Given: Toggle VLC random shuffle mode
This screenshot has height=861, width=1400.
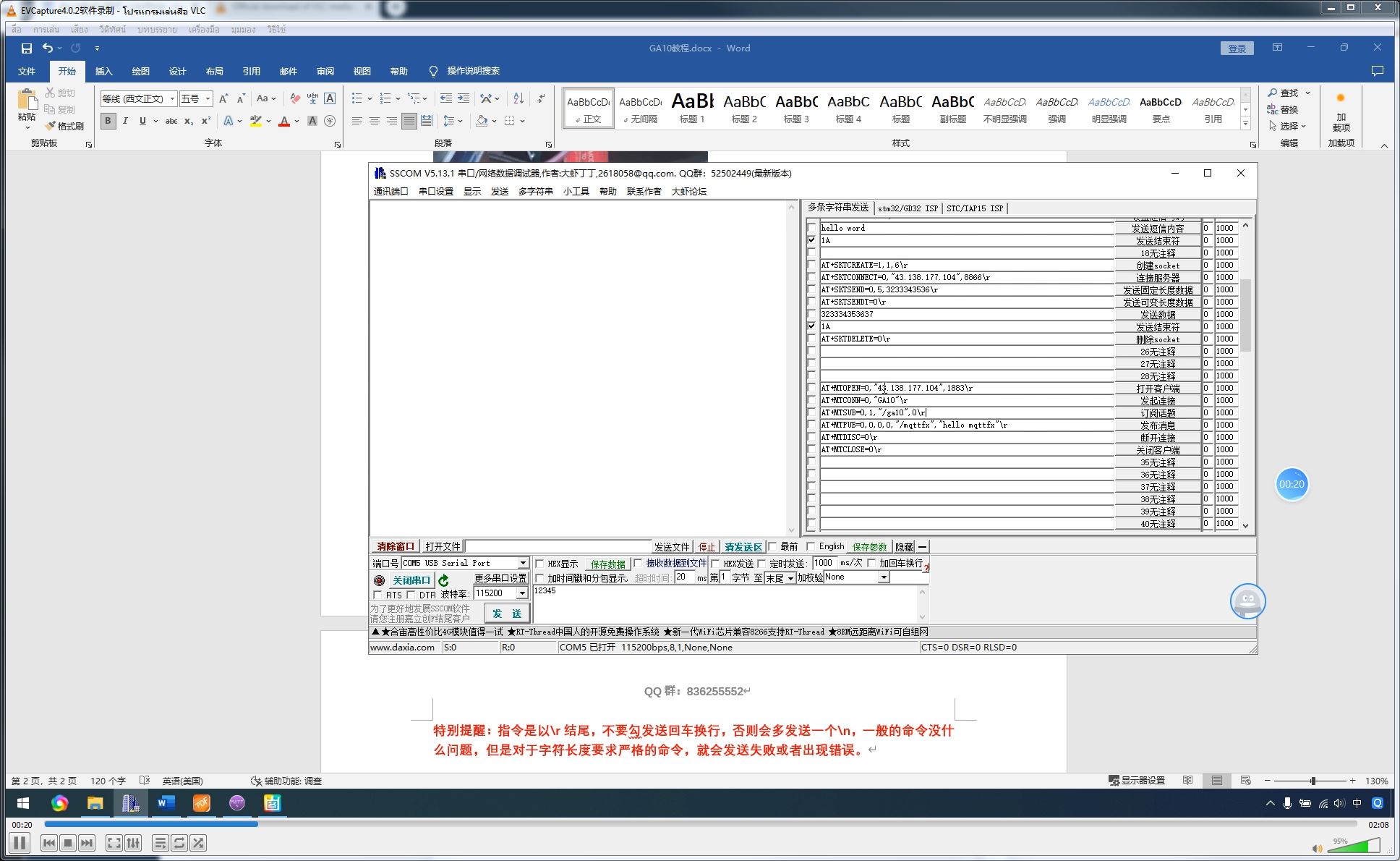Looking at the screenshot, I should click(198, 842).
